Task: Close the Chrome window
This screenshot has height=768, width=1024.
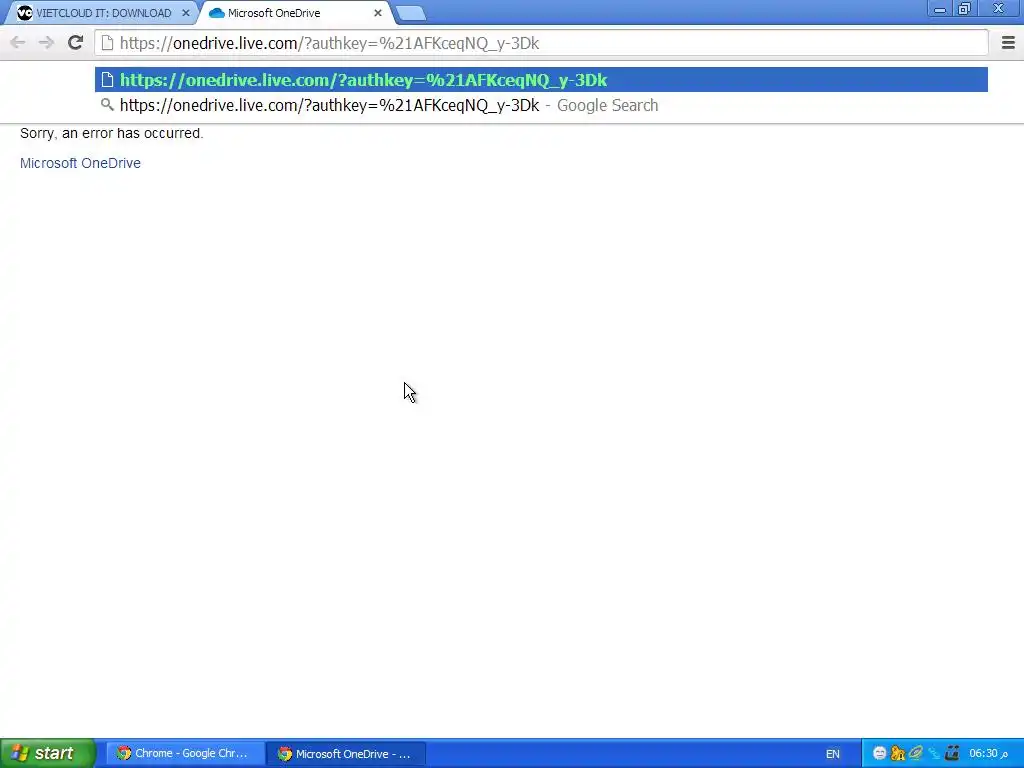Action: (x=999, y=9)
